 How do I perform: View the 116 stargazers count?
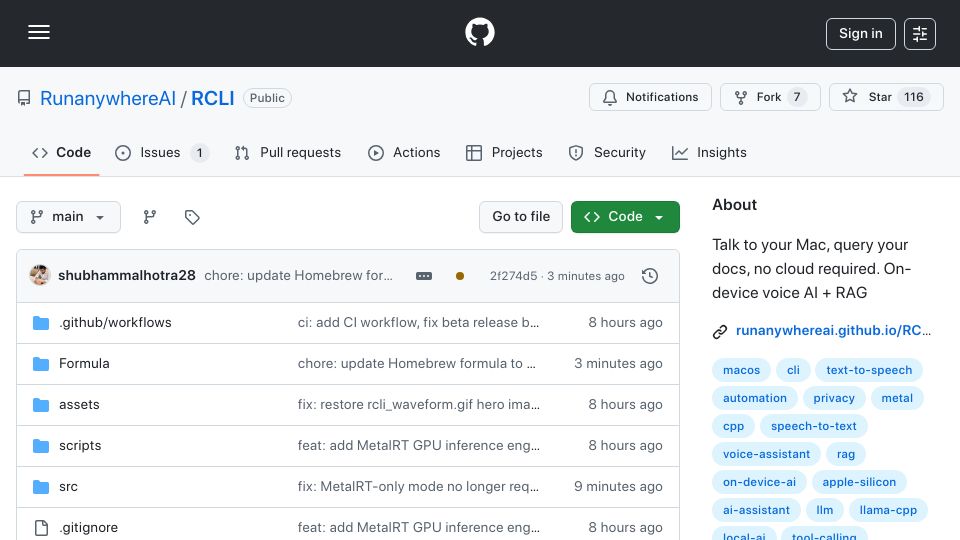[x=913, y=97]
